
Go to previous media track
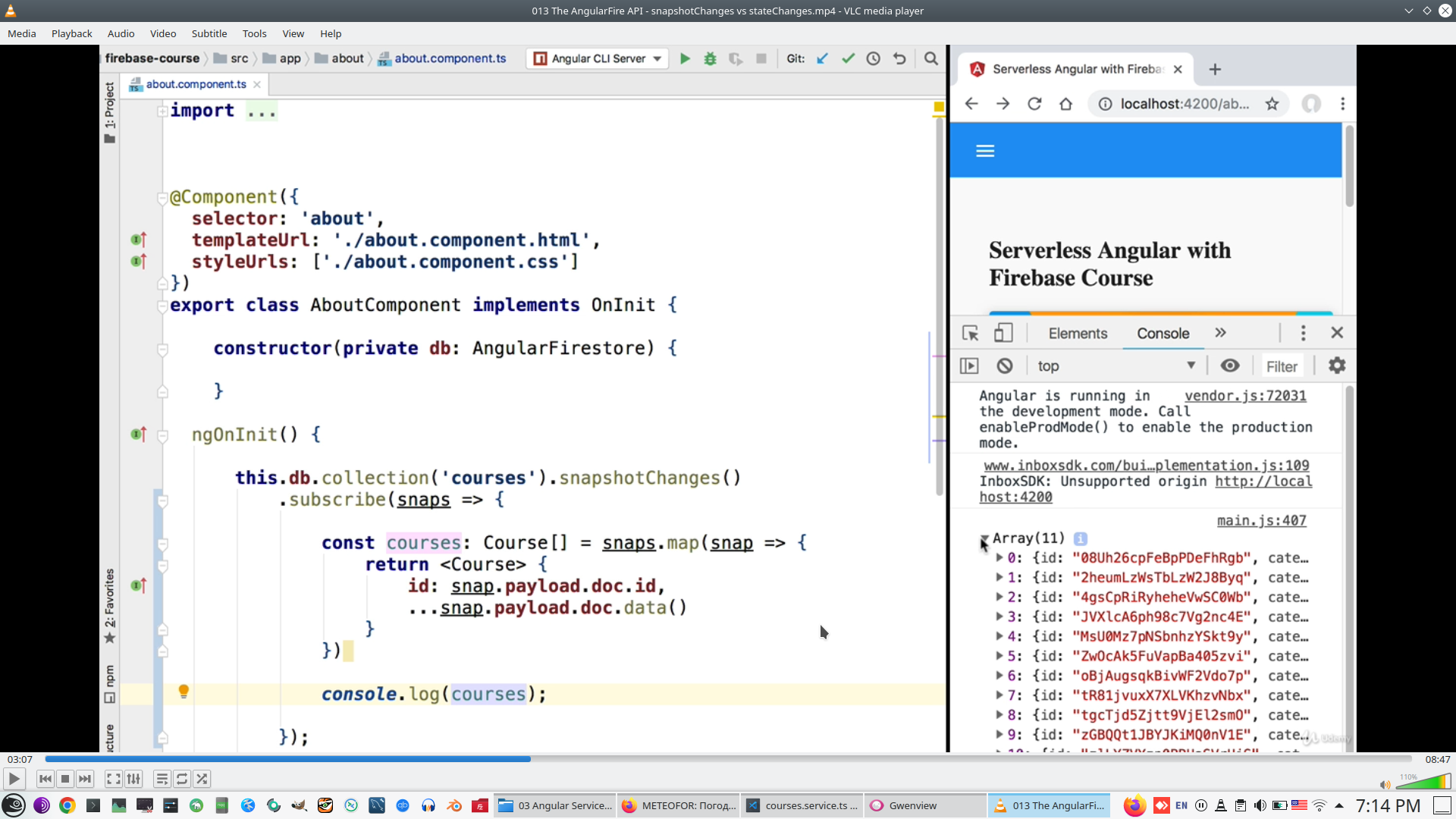[x=45, y=779]
